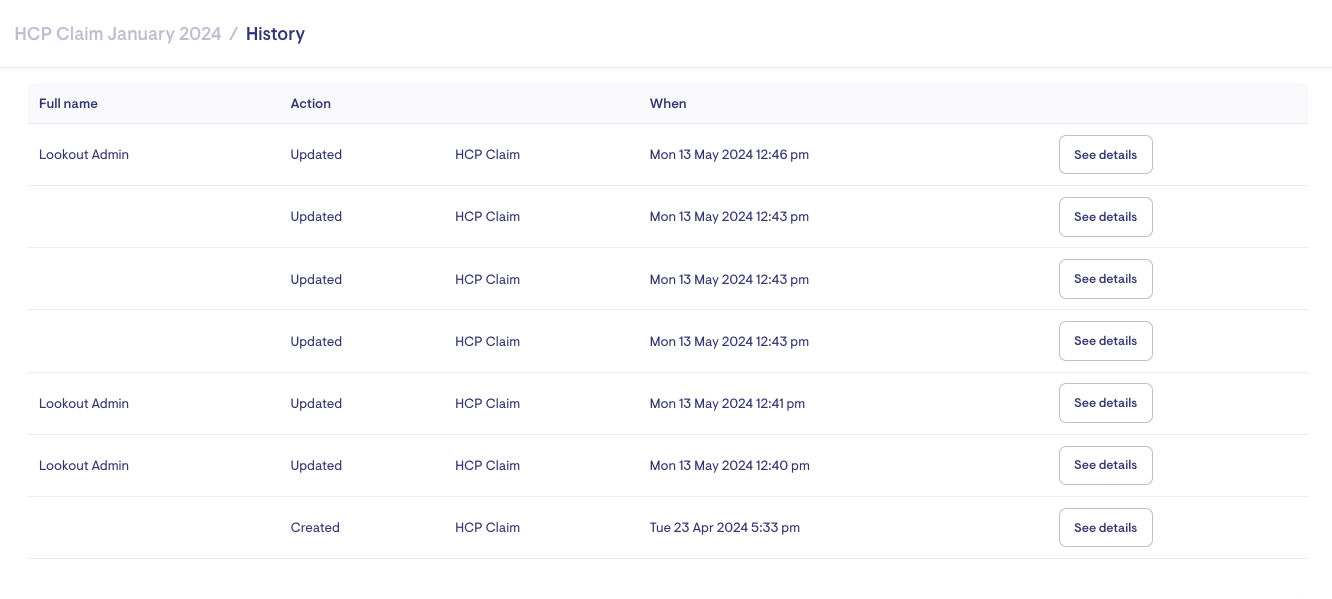Screen dimensions: 1332x599
Task: See details for the first 12:43 pm update
Action: (1105, 217)
